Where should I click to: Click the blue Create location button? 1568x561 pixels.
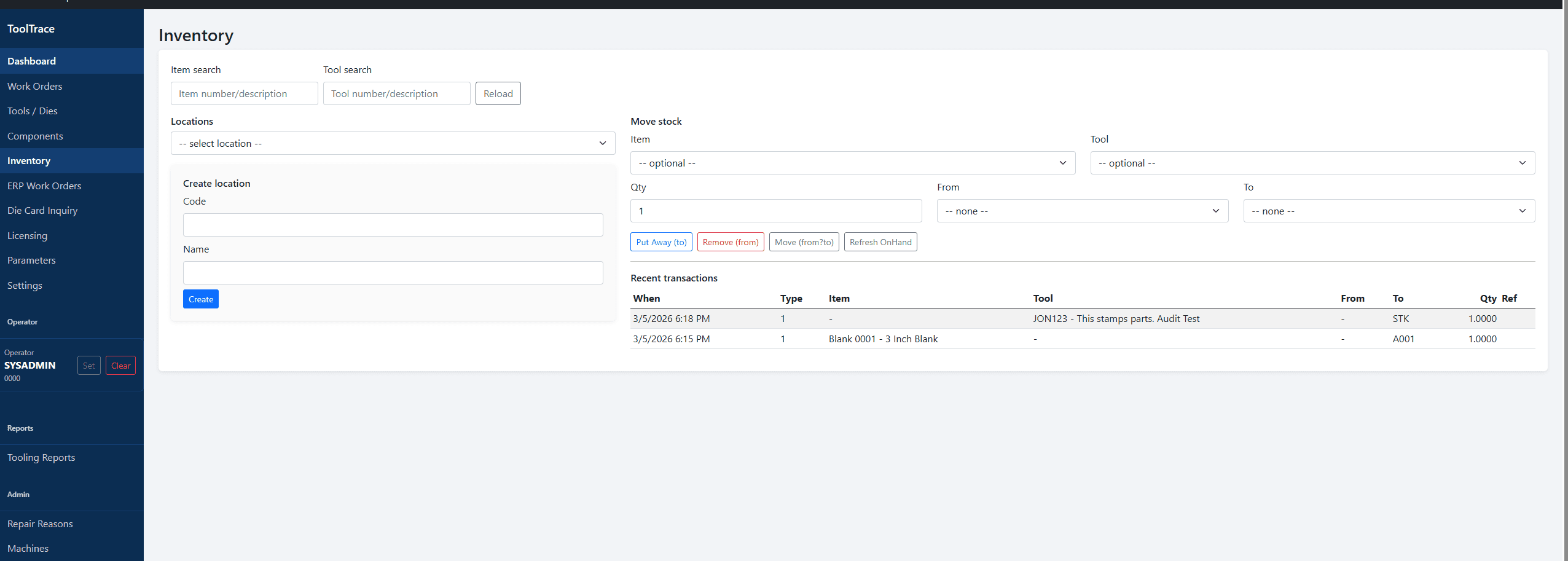201,299
